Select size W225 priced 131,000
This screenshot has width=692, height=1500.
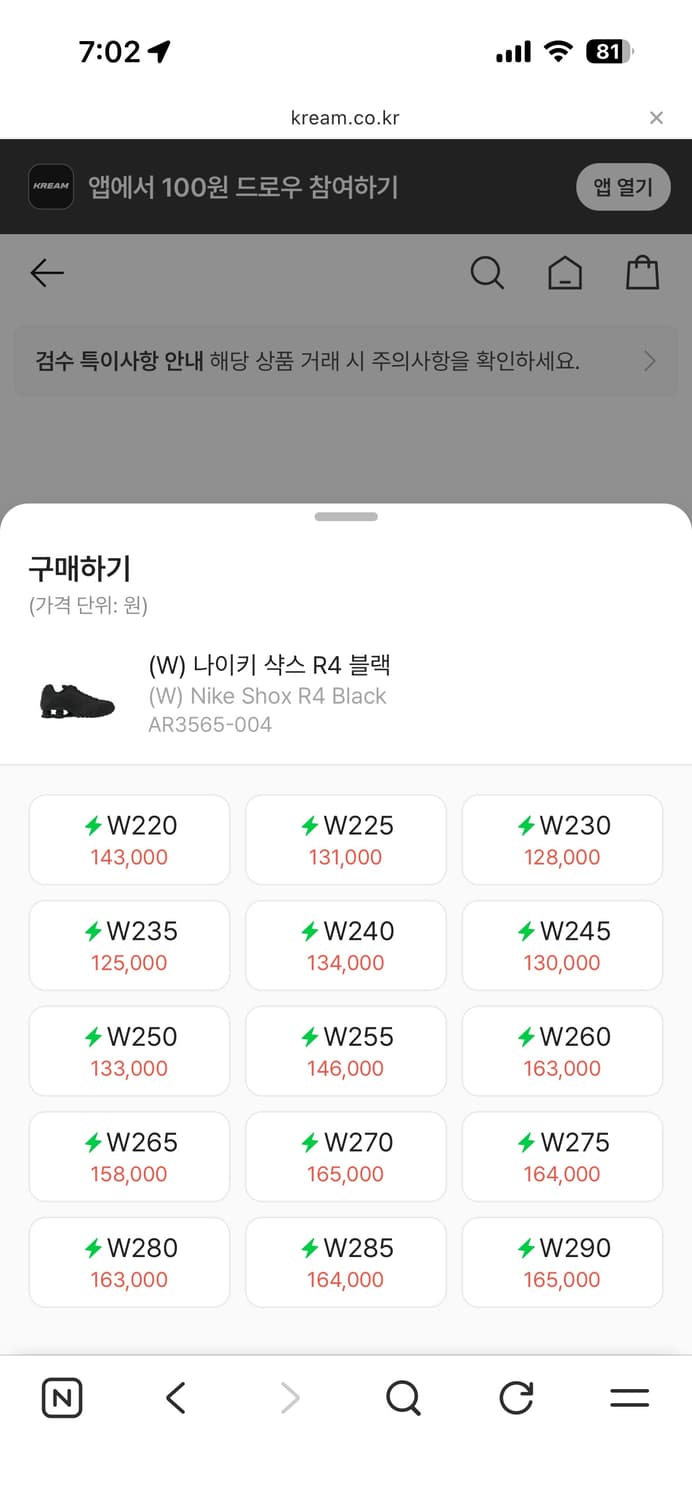pyautogui.click(x=345, y=839)
